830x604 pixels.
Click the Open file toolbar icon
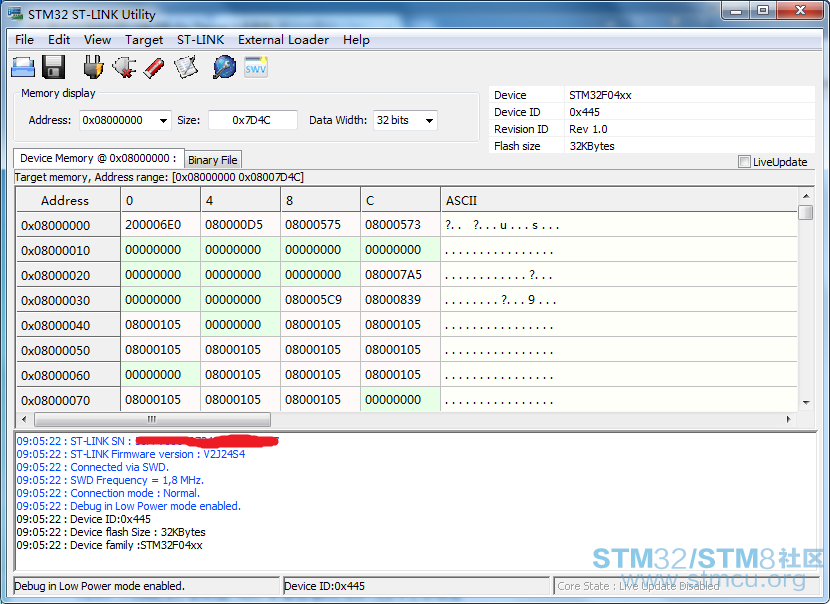pyautogui.click(x=23, y=68)
